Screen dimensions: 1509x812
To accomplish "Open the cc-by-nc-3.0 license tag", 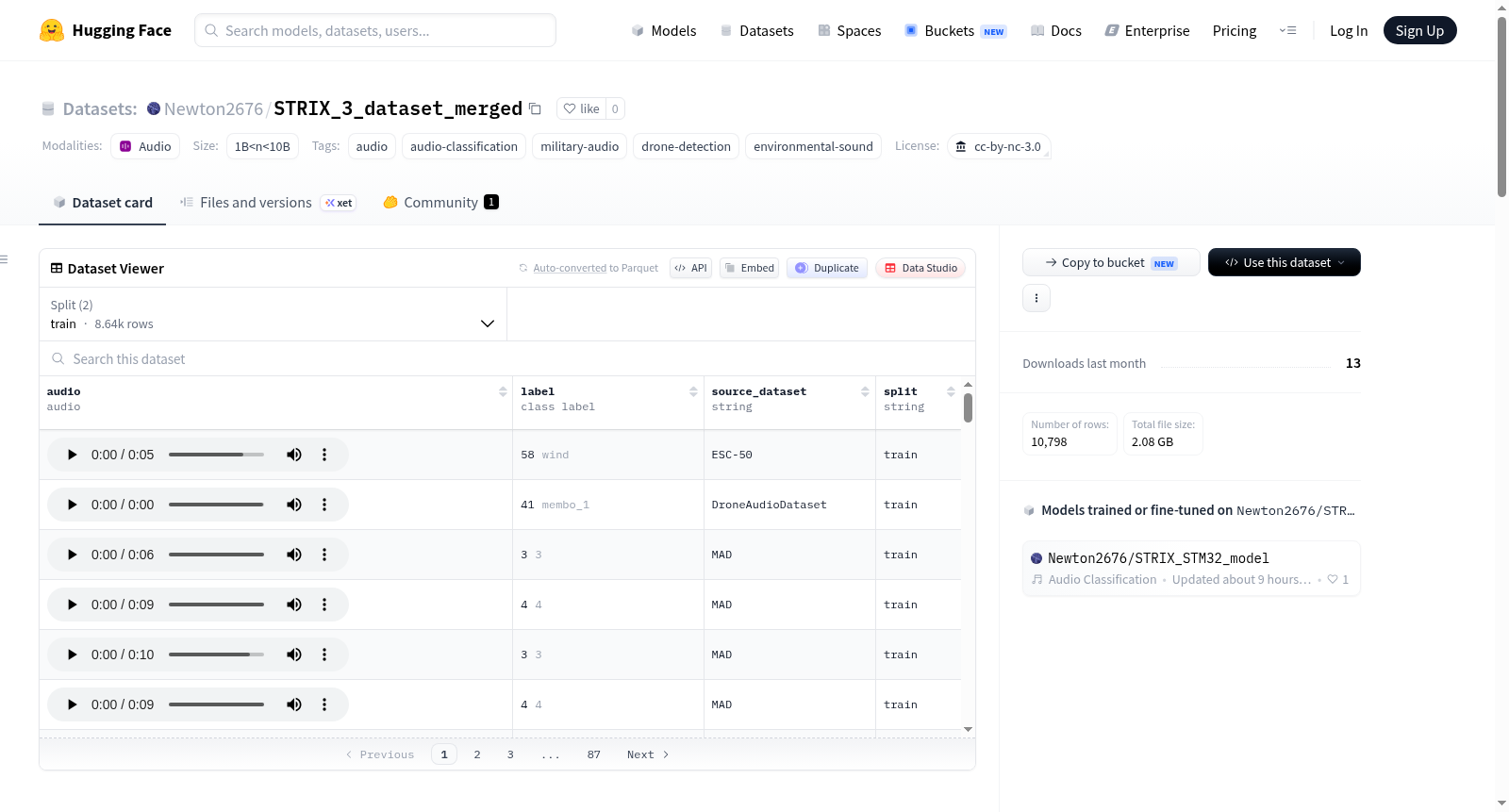I will 999,146.
